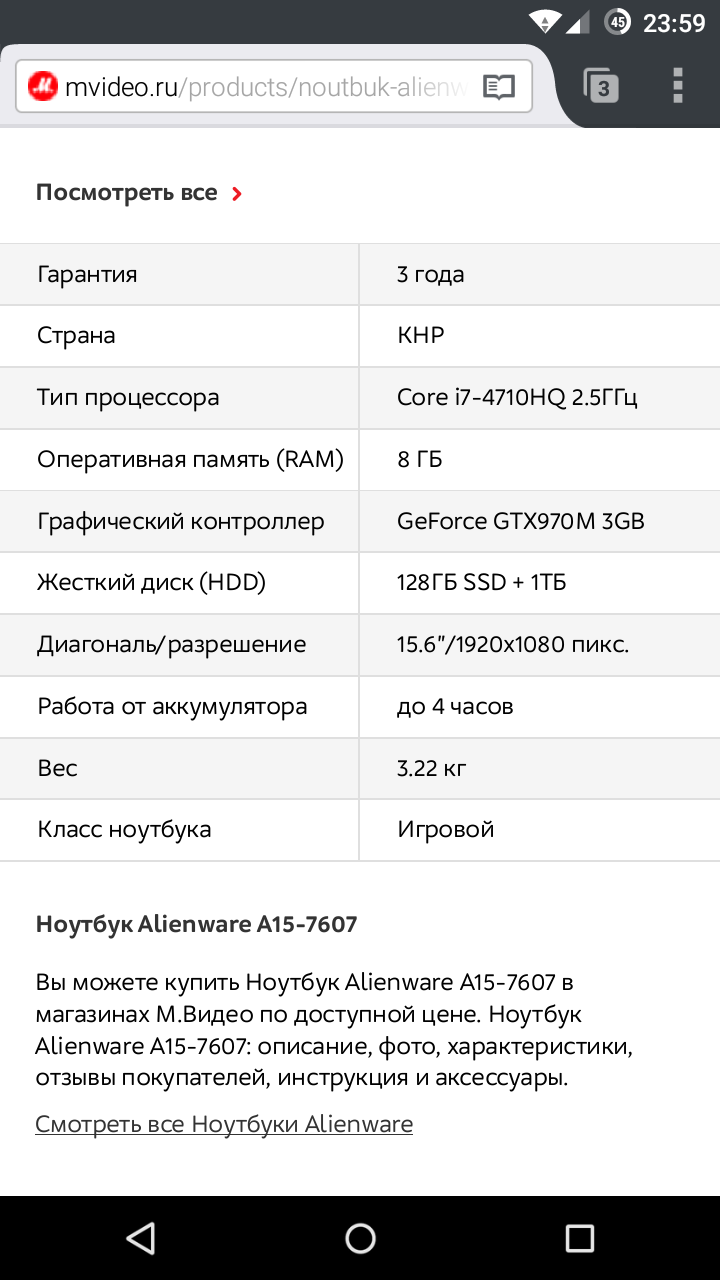Tap the Ноутбук Alienware A15-7607 heading
This screenshot has height=1280, width=720.
click(196, 924)
